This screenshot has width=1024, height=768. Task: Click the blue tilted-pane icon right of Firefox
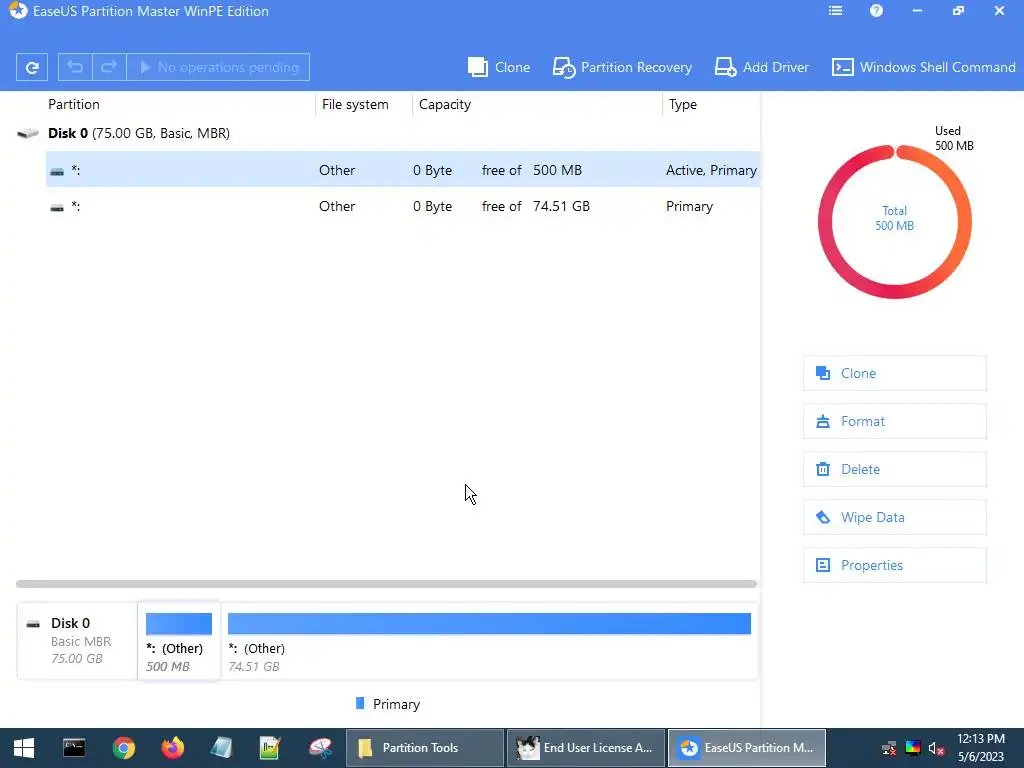(x=221, y=748)
